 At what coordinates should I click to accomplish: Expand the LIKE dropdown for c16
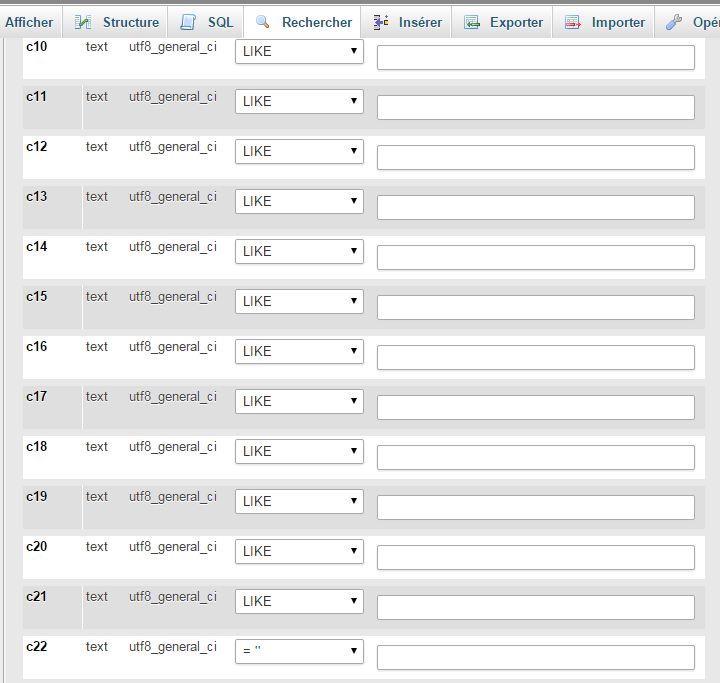click(299, 351)
